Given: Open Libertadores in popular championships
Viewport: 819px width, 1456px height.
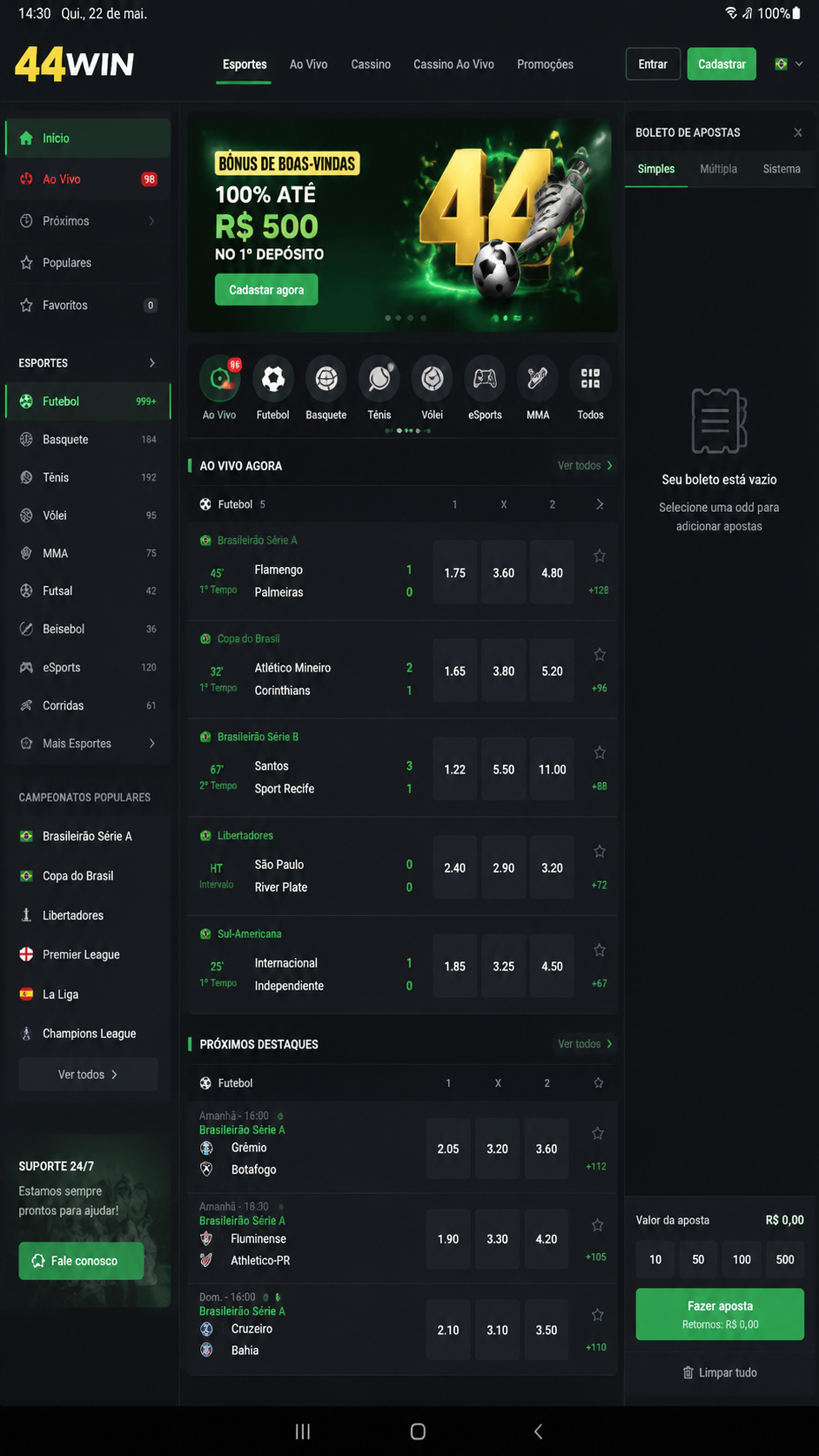Looking at the screenshot, I should [88, 915].
